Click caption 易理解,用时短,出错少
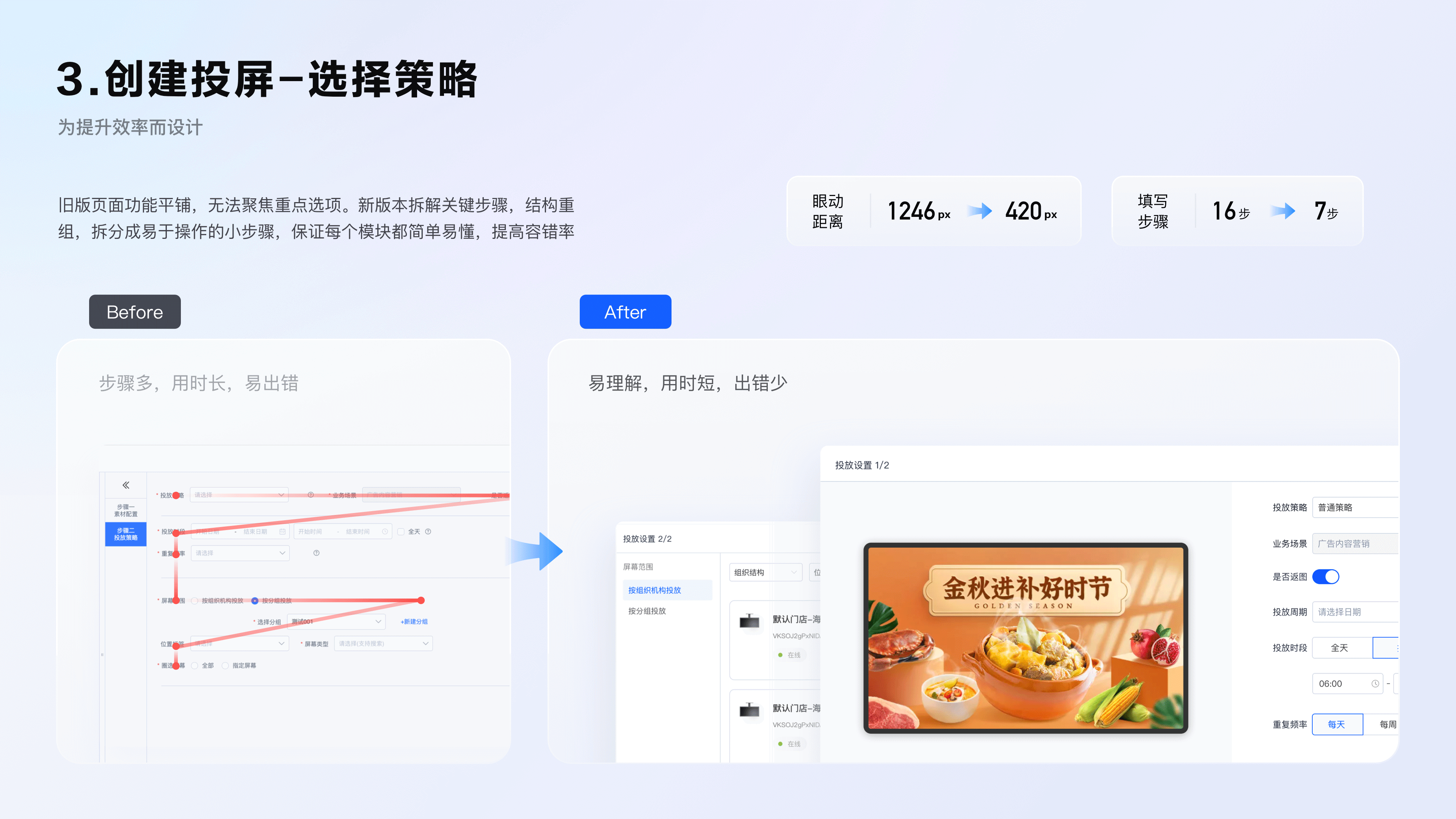 687,383
